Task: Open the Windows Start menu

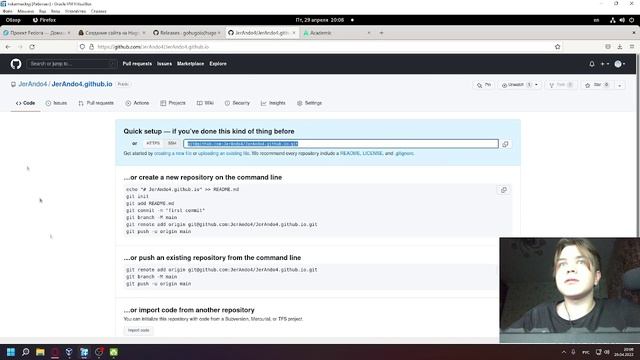Action: (x=11, y=352)
